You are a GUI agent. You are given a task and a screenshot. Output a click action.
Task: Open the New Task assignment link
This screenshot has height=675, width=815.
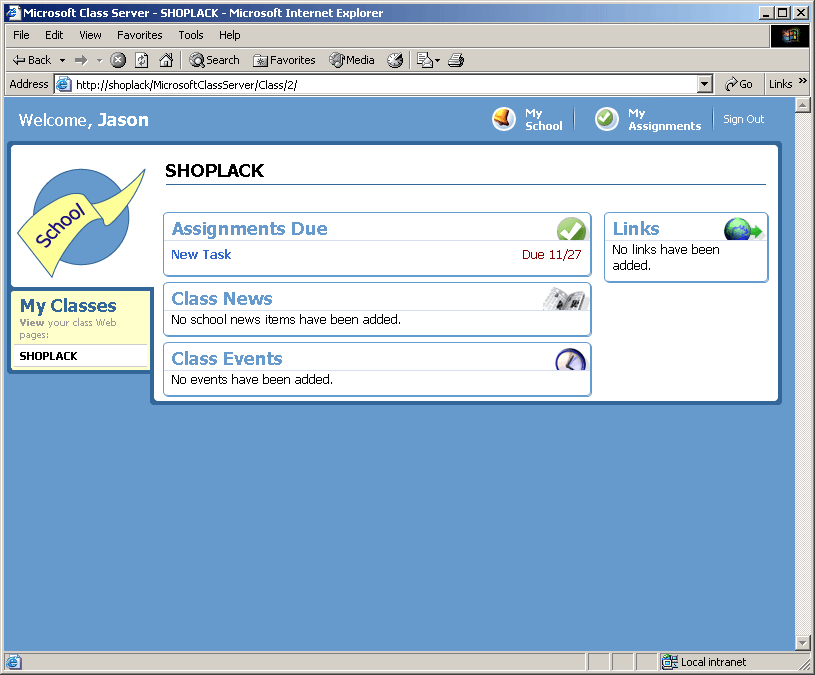point(201,254)
